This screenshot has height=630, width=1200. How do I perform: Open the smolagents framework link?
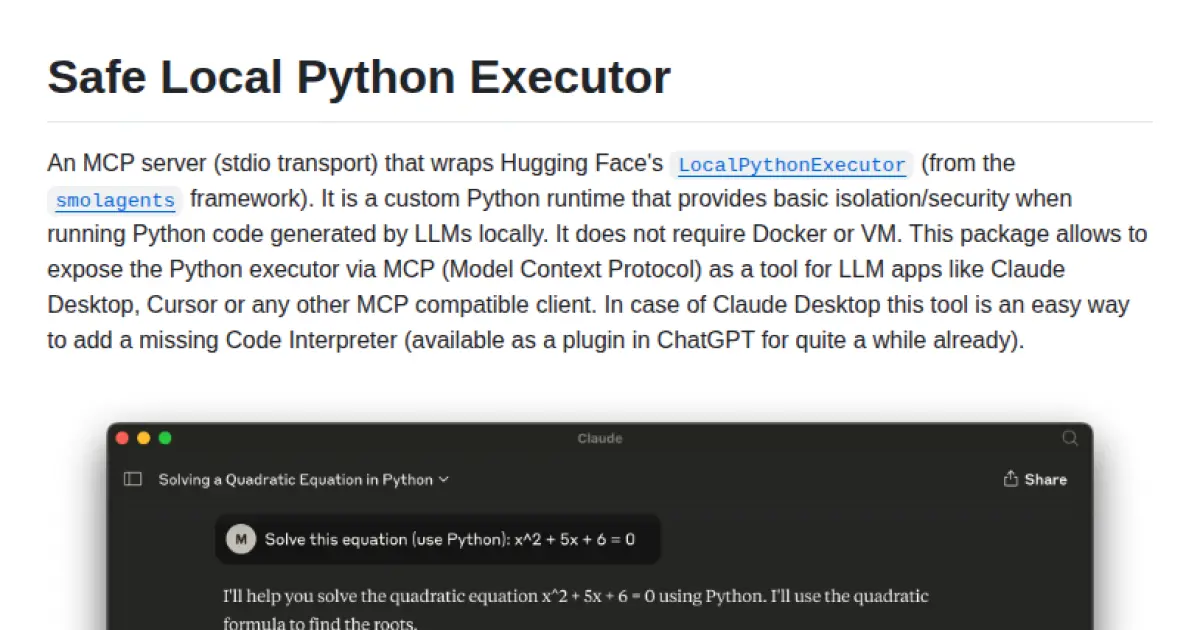tap(113, 201)
